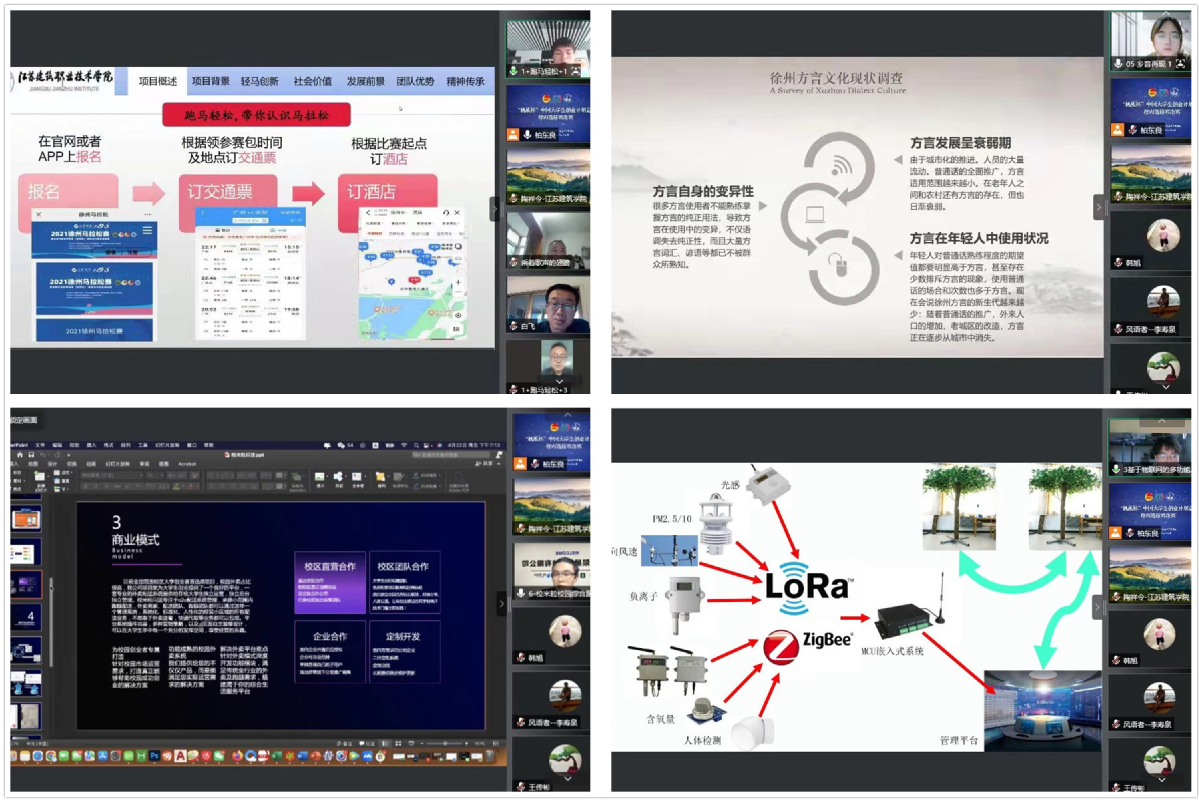Click the red 报名 step box

click(x=67, y=192)
